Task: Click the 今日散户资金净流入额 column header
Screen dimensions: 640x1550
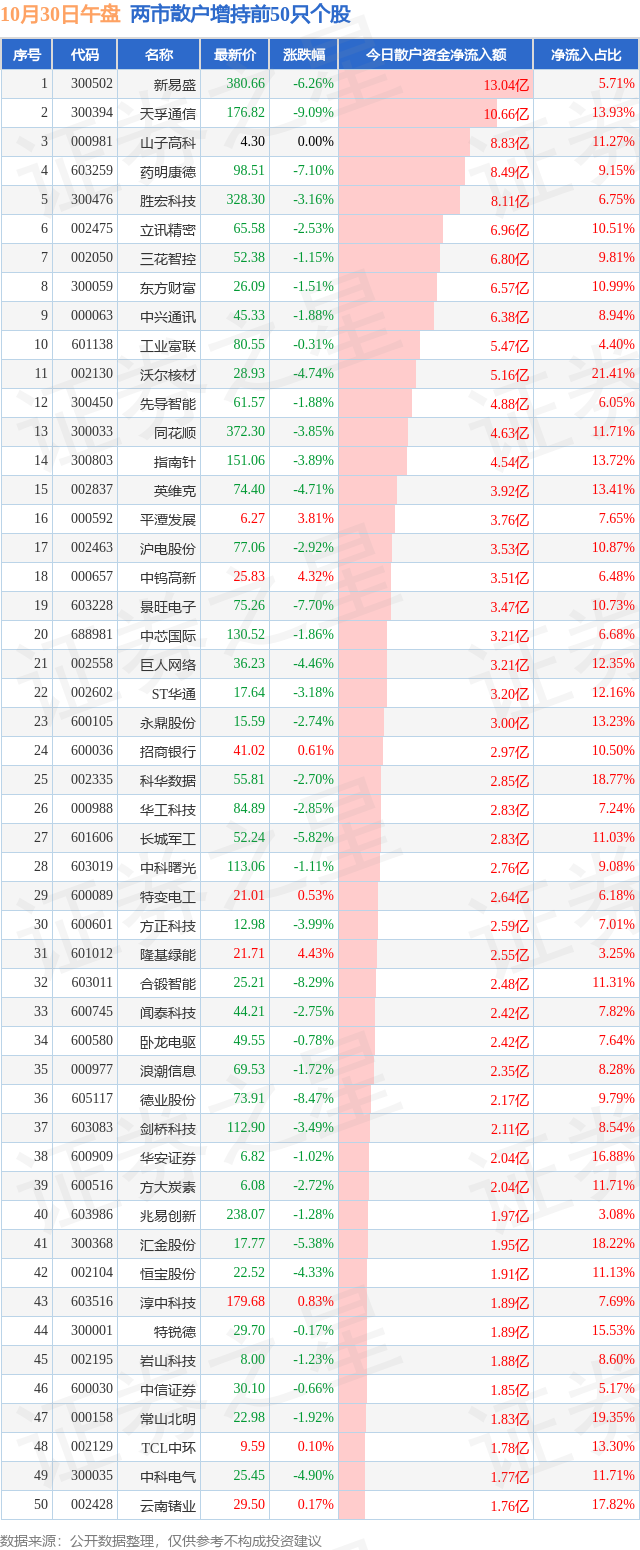Action: (435, 55)
